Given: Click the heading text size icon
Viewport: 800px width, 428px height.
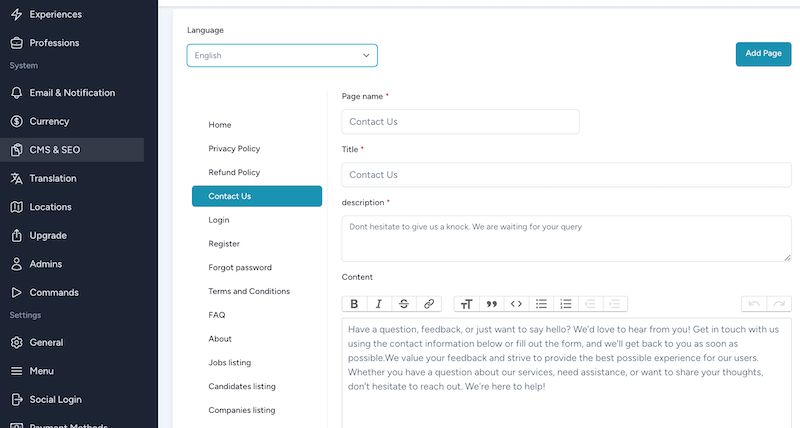Looking at the screenshot, I should (x=466, y=304).
